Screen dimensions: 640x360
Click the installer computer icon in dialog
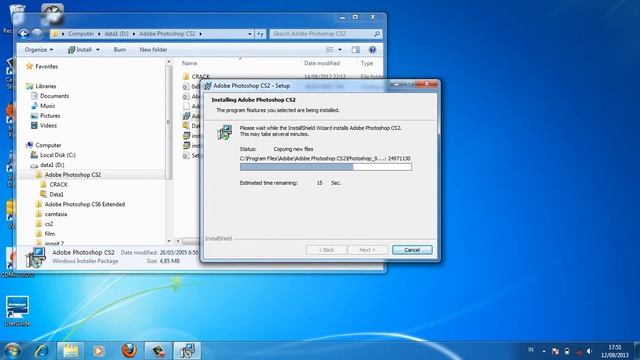point(225,133)
